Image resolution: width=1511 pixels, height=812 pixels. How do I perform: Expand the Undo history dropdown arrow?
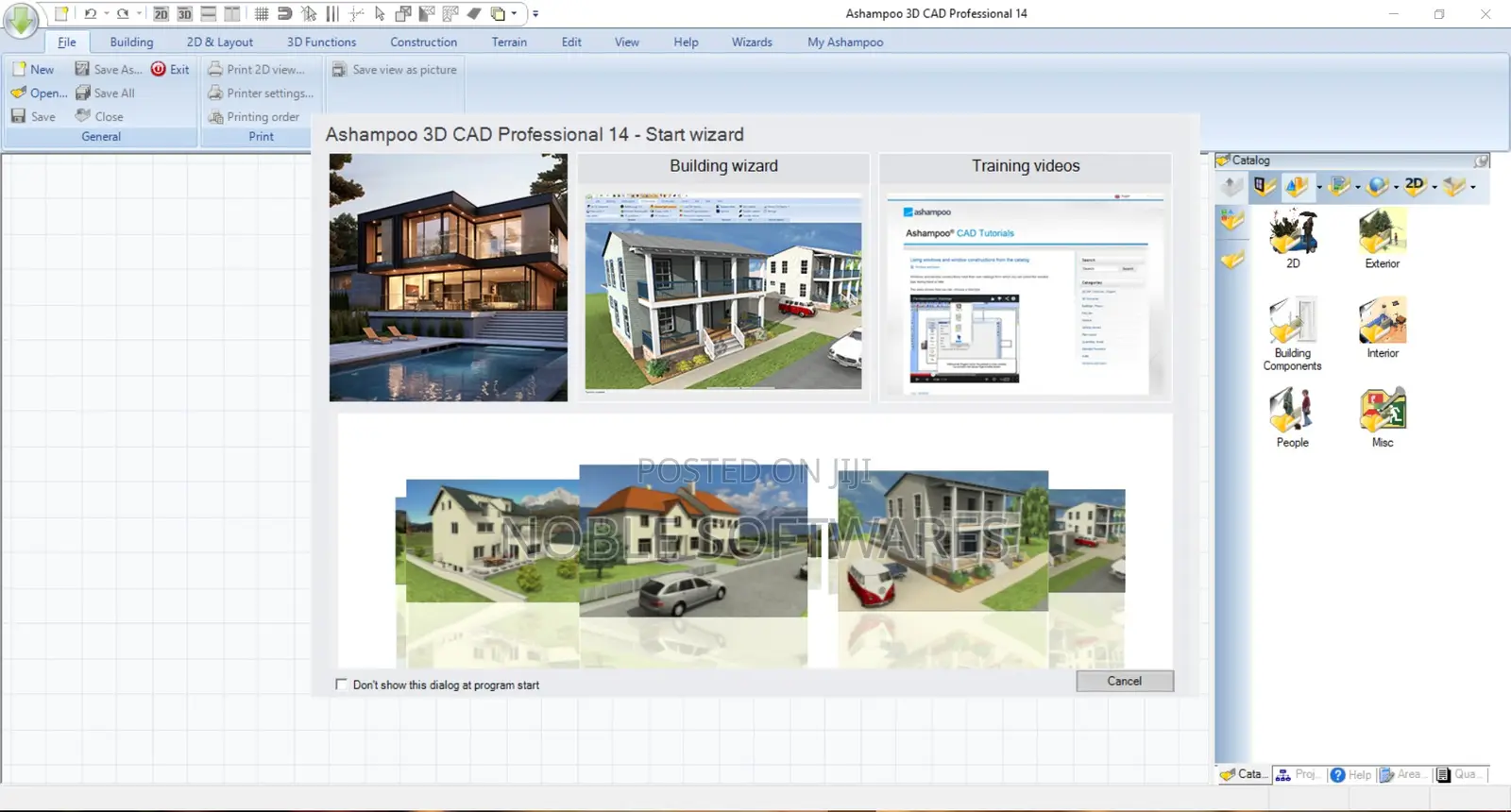106,13
